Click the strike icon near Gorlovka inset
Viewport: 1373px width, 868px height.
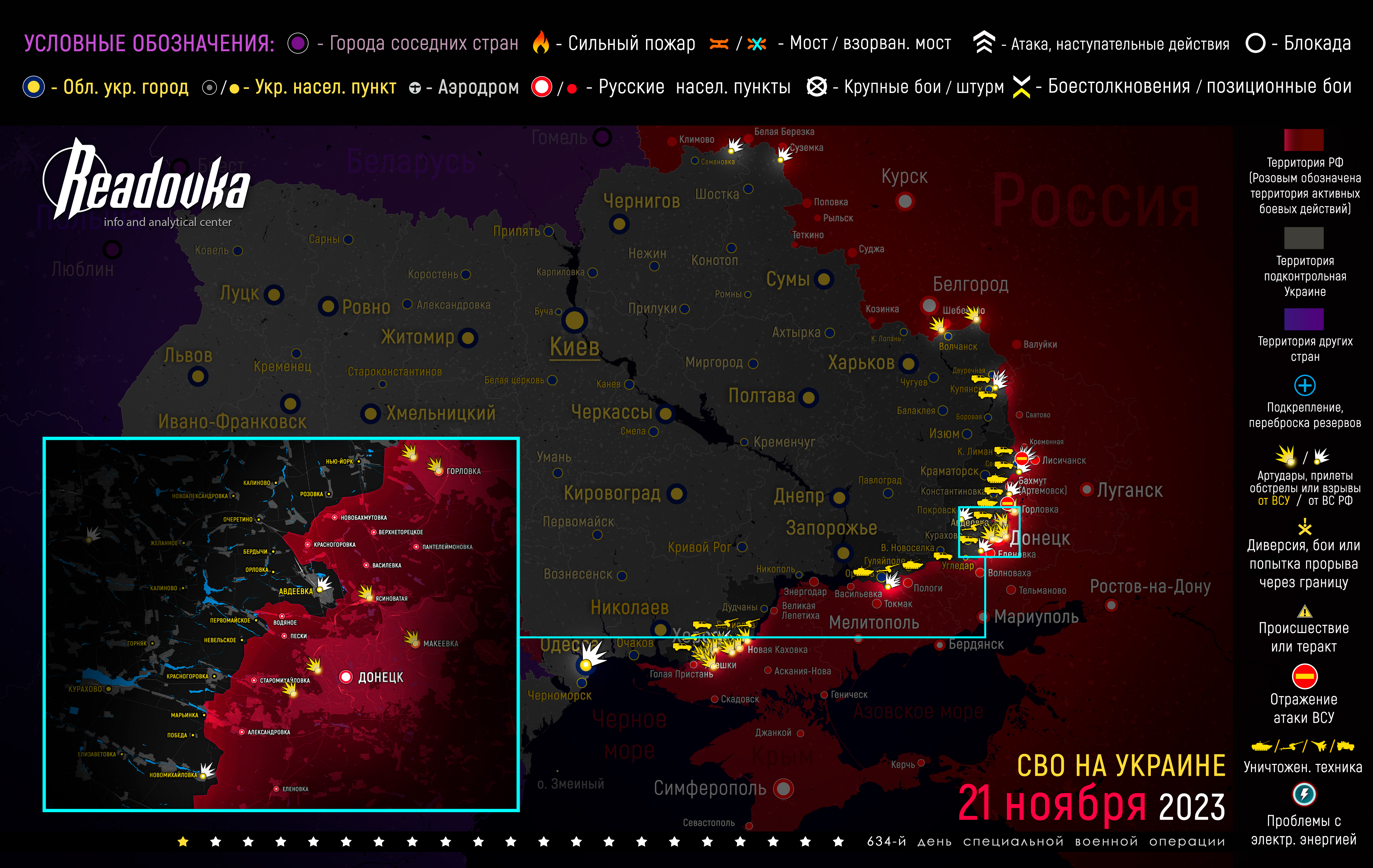click(x=435, y=466)
